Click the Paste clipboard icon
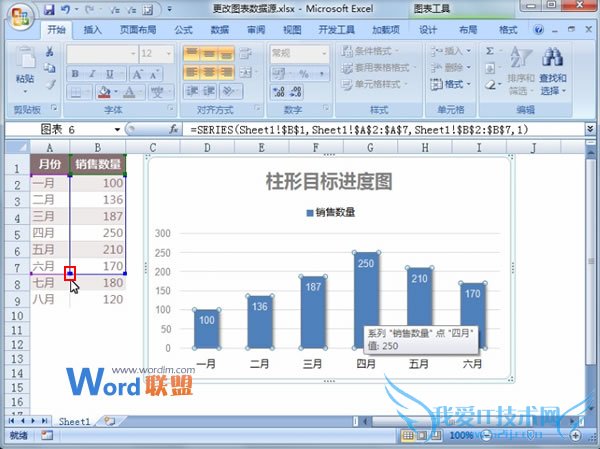 pos(25,57)
